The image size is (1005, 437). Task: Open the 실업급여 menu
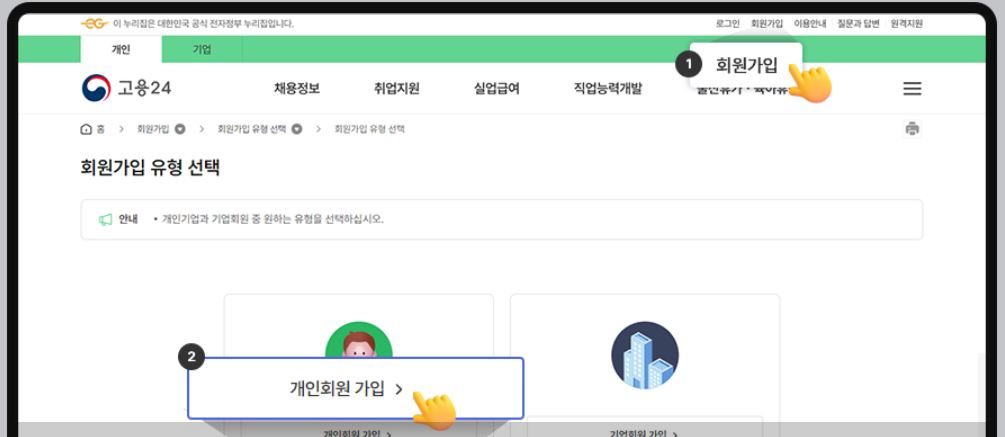point(497,89)
